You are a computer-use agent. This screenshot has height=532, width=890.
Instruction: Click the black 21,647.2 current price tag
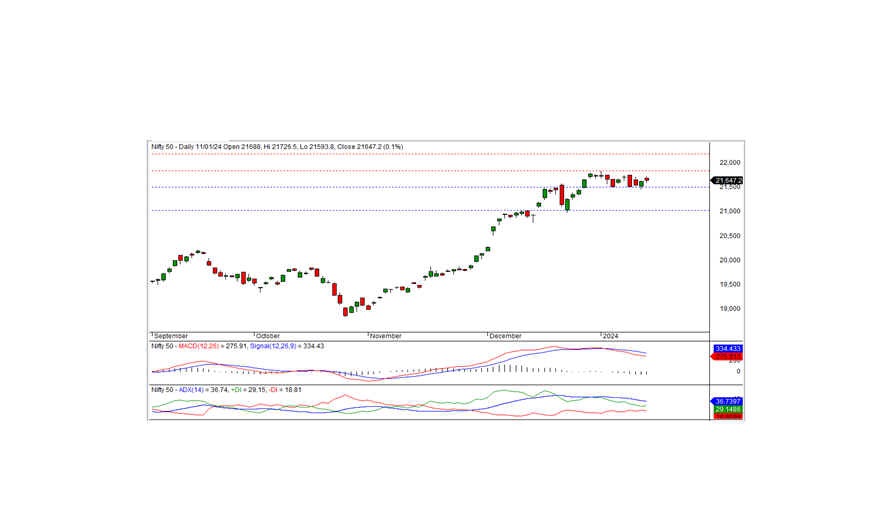[727, 181]
